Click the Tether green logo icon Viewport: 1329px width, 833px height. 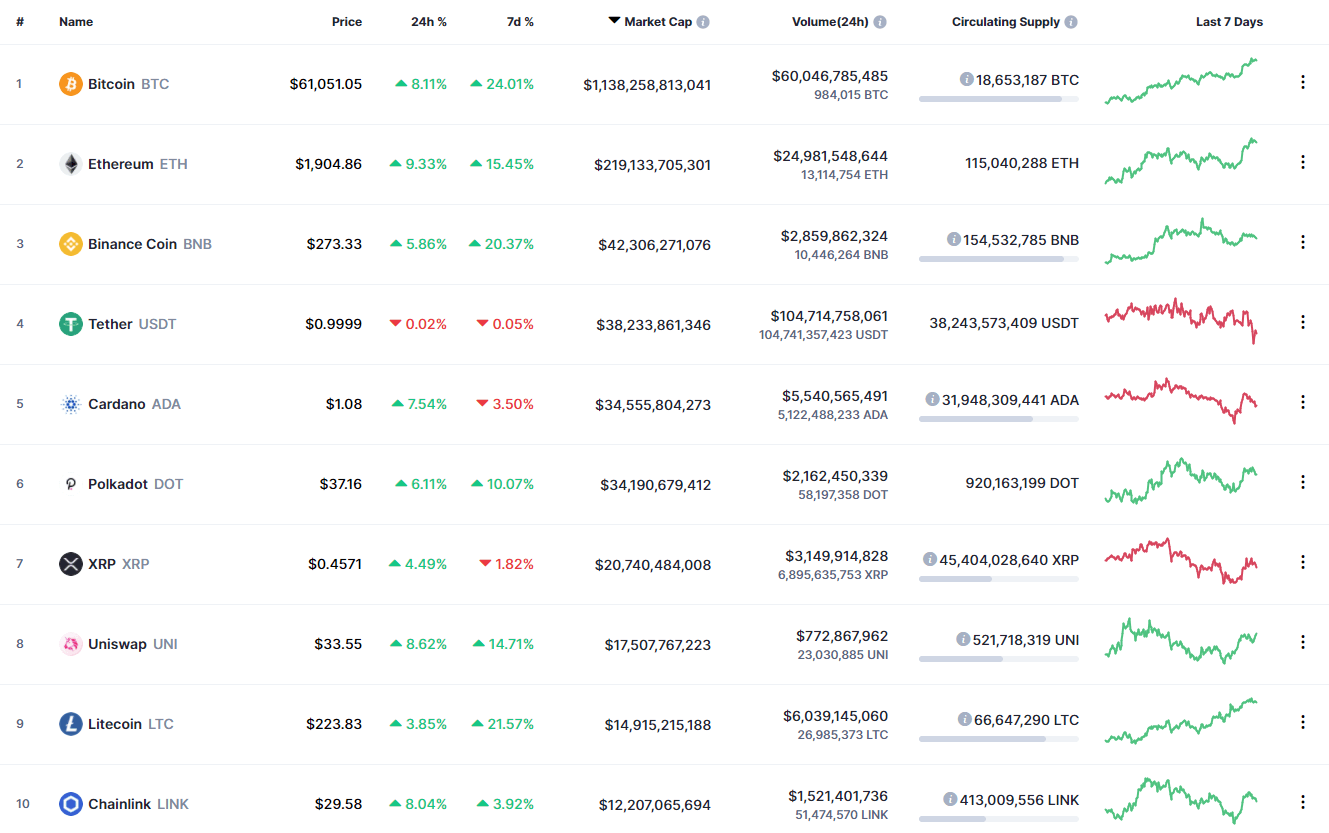pos(70,324)
